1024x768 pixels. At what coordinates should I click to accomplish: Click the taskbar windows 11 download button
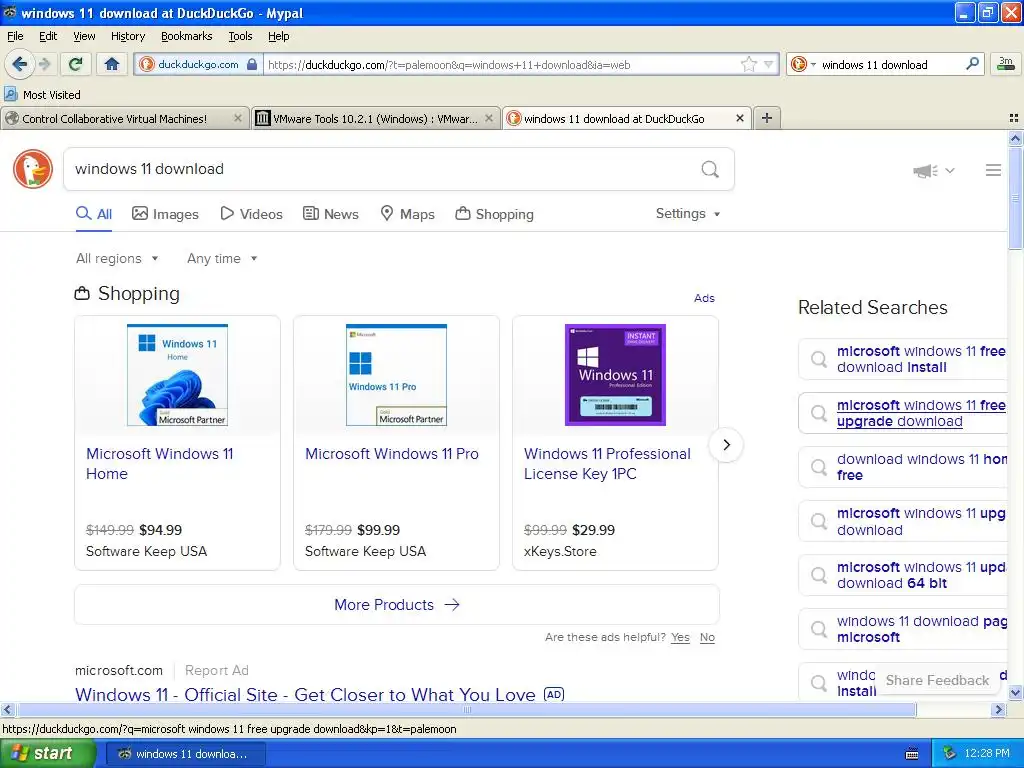185,754
